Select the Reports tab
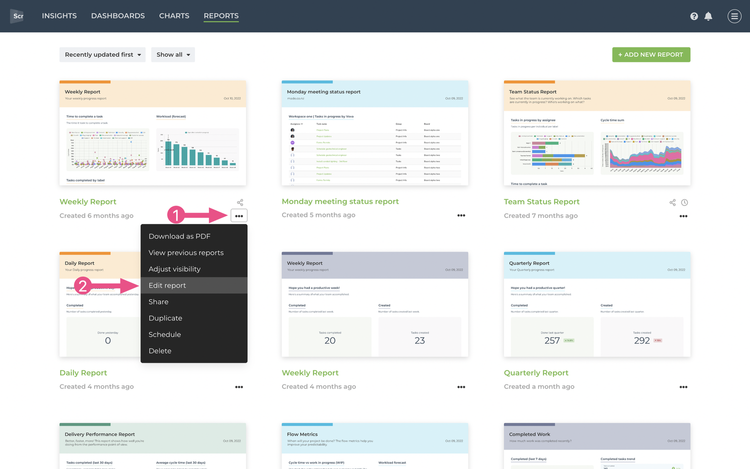 (221, 16)
